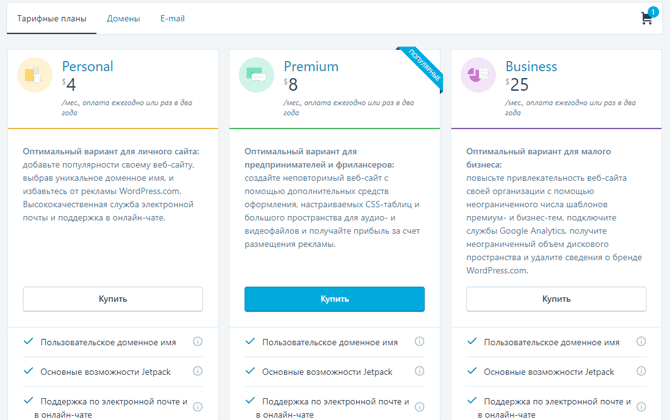Click Купить for Personal plan

point(113,299)
